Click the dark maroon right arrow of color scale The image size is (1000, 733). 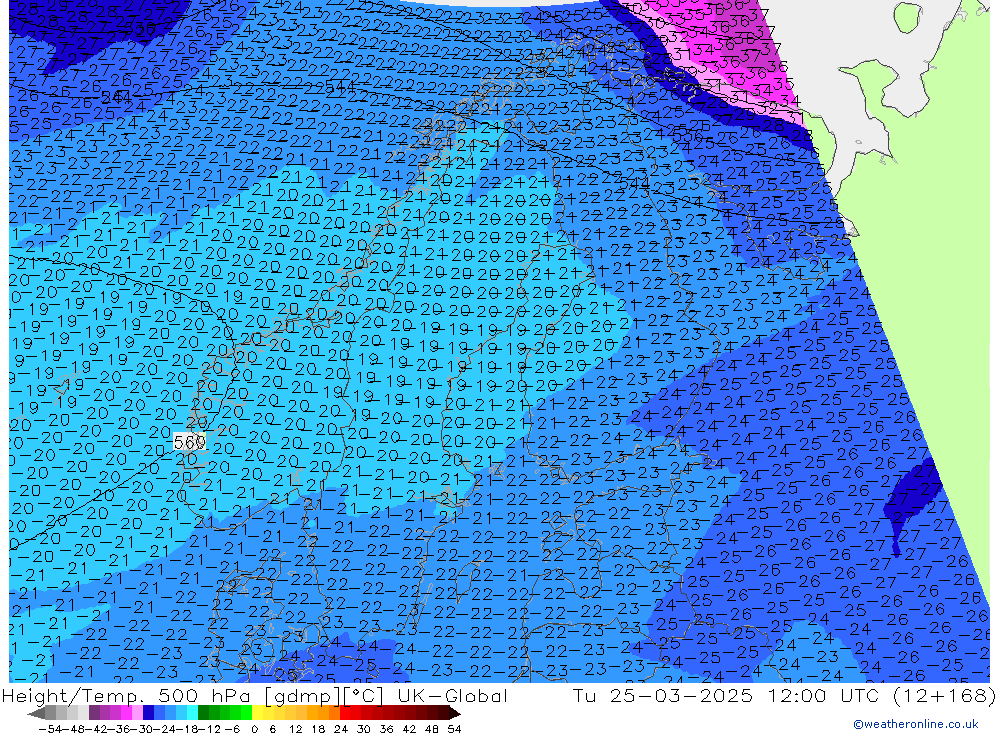(x=455, y=714)
